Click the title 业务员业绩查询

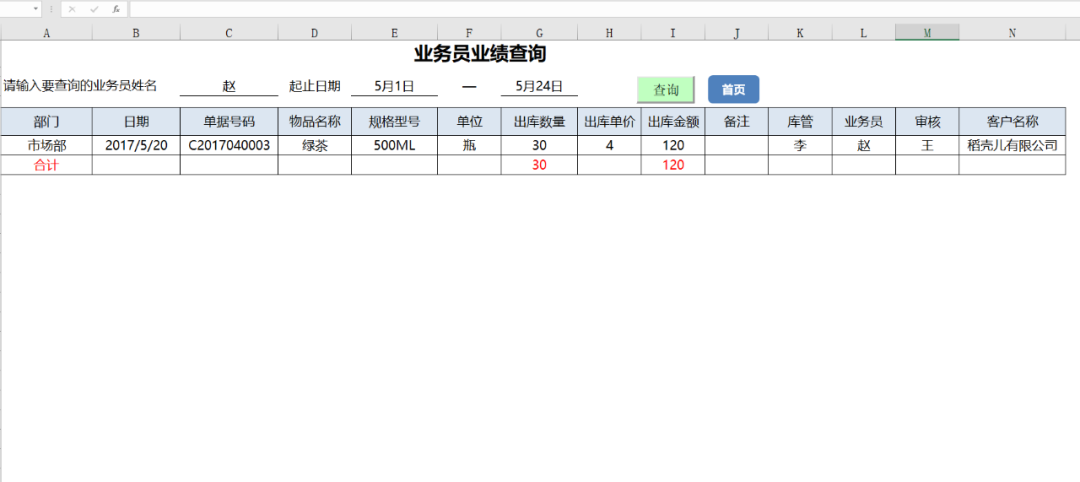click(480, 54)
